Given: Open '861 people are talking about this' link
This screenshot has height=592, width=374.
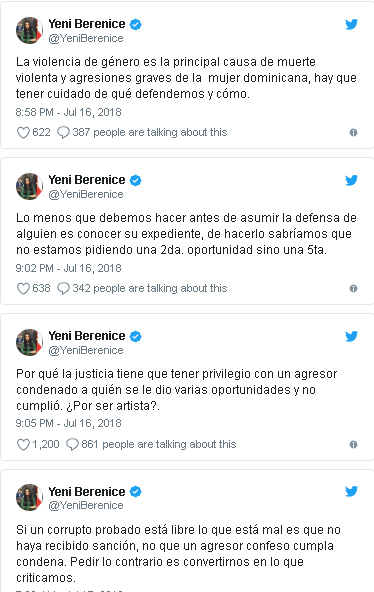Looking at the screenshot, I should (151, 444).
